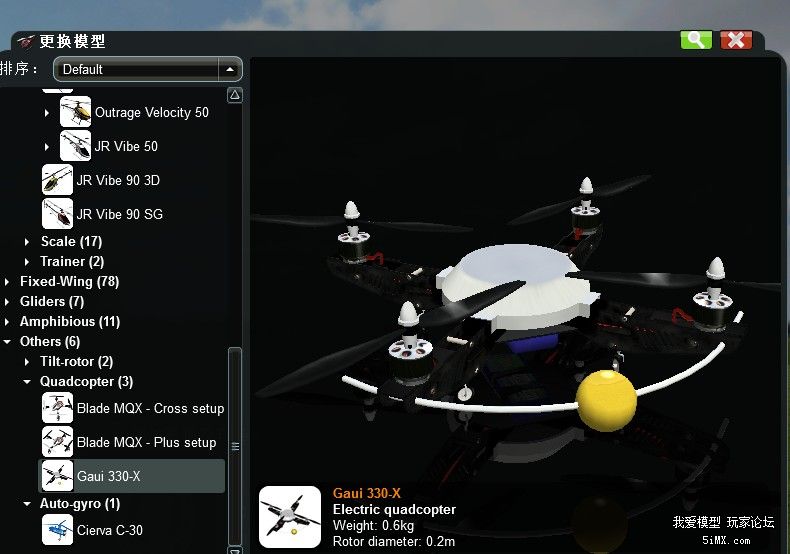Select JR Vibe 50 model name
Image resolution: width=790 pixels, height=554 pixels.
tap(126, 146)
